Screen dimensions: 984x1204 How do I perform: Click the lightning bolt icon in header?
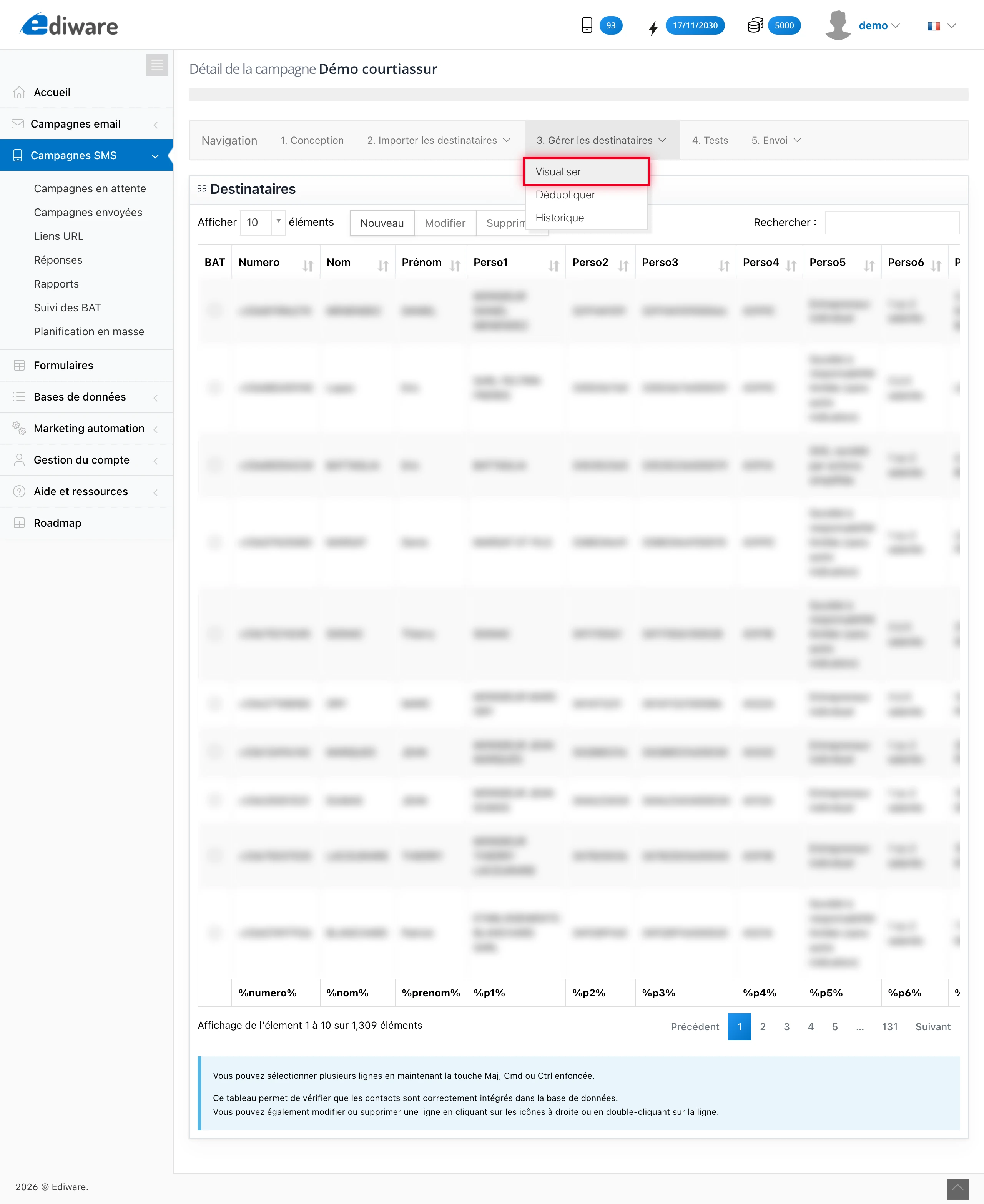653,28
